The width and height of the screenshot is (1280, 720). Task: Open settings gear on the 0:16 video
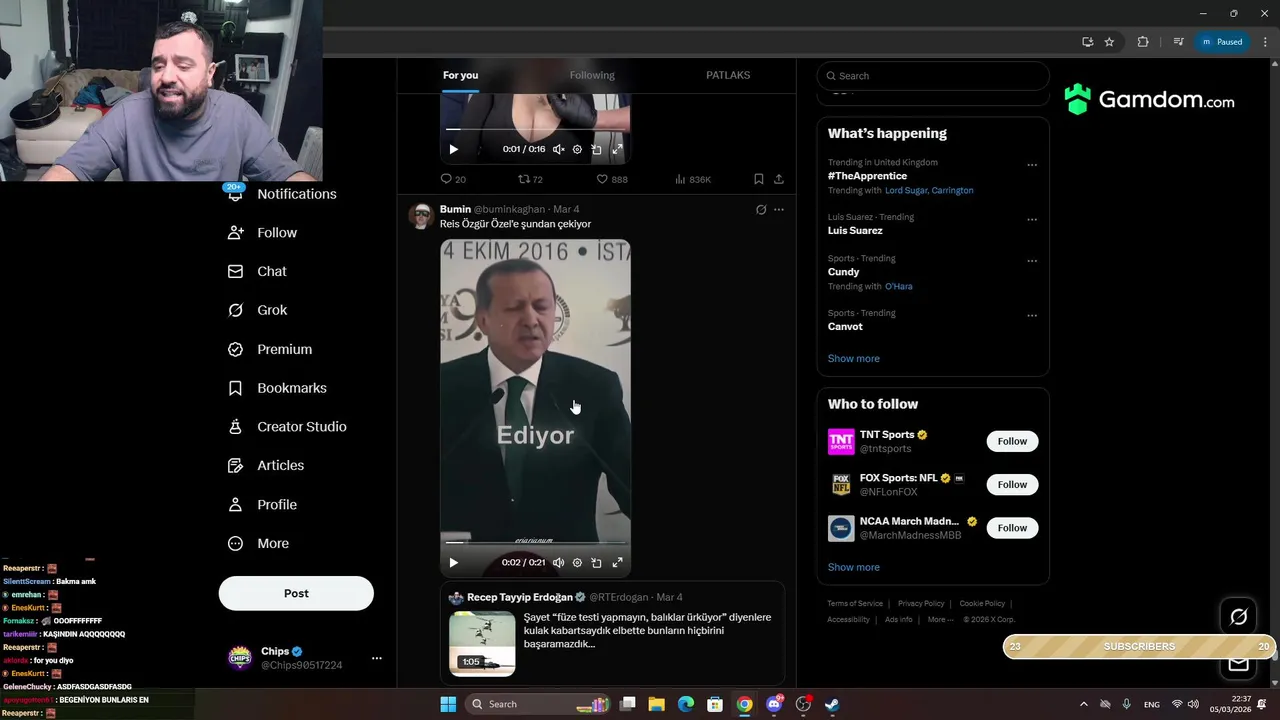[x=577, y=149]
